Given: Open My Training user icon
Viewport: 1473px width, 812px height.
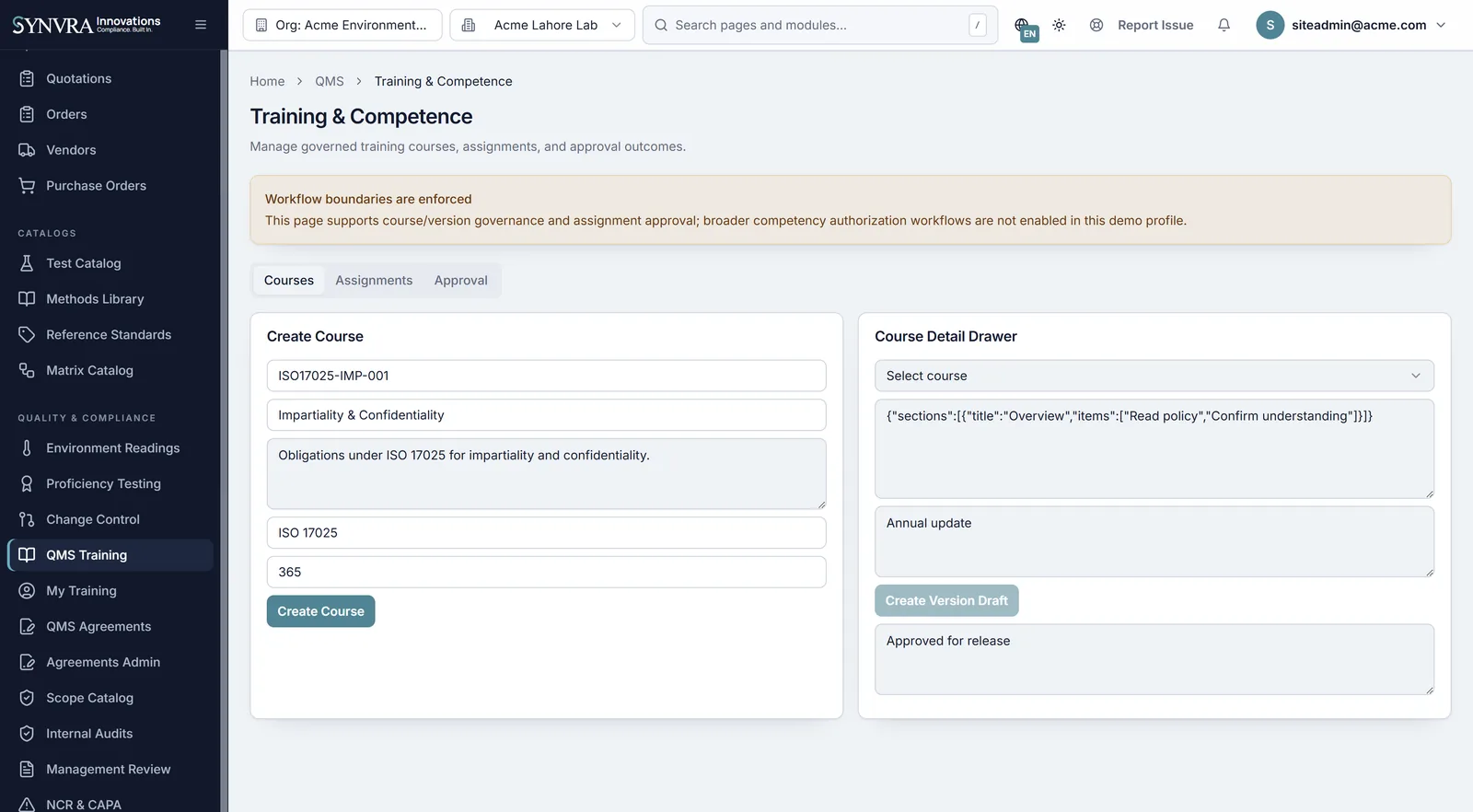Looking at the screenshot, I should click(27, 591).
